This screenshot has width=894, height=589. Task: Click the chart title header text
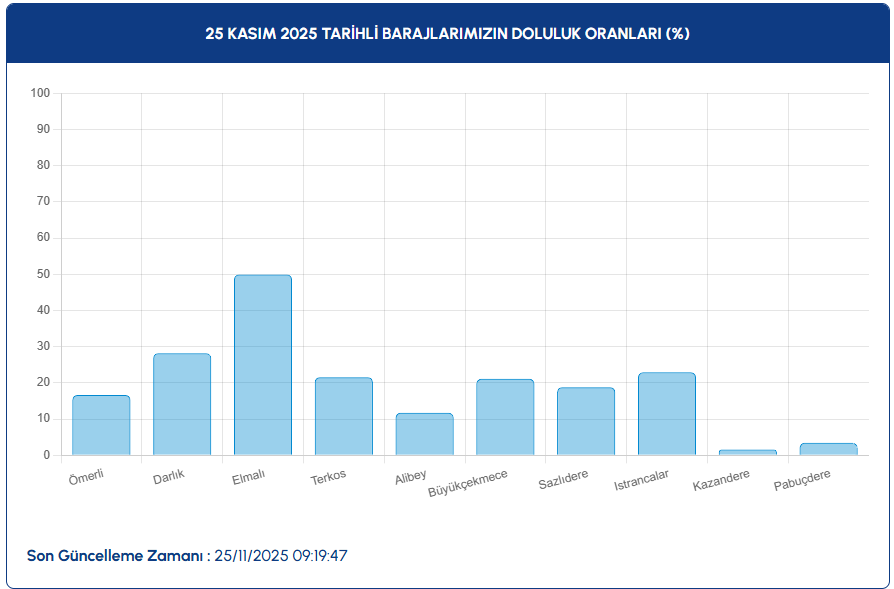(x=447, y=33)
